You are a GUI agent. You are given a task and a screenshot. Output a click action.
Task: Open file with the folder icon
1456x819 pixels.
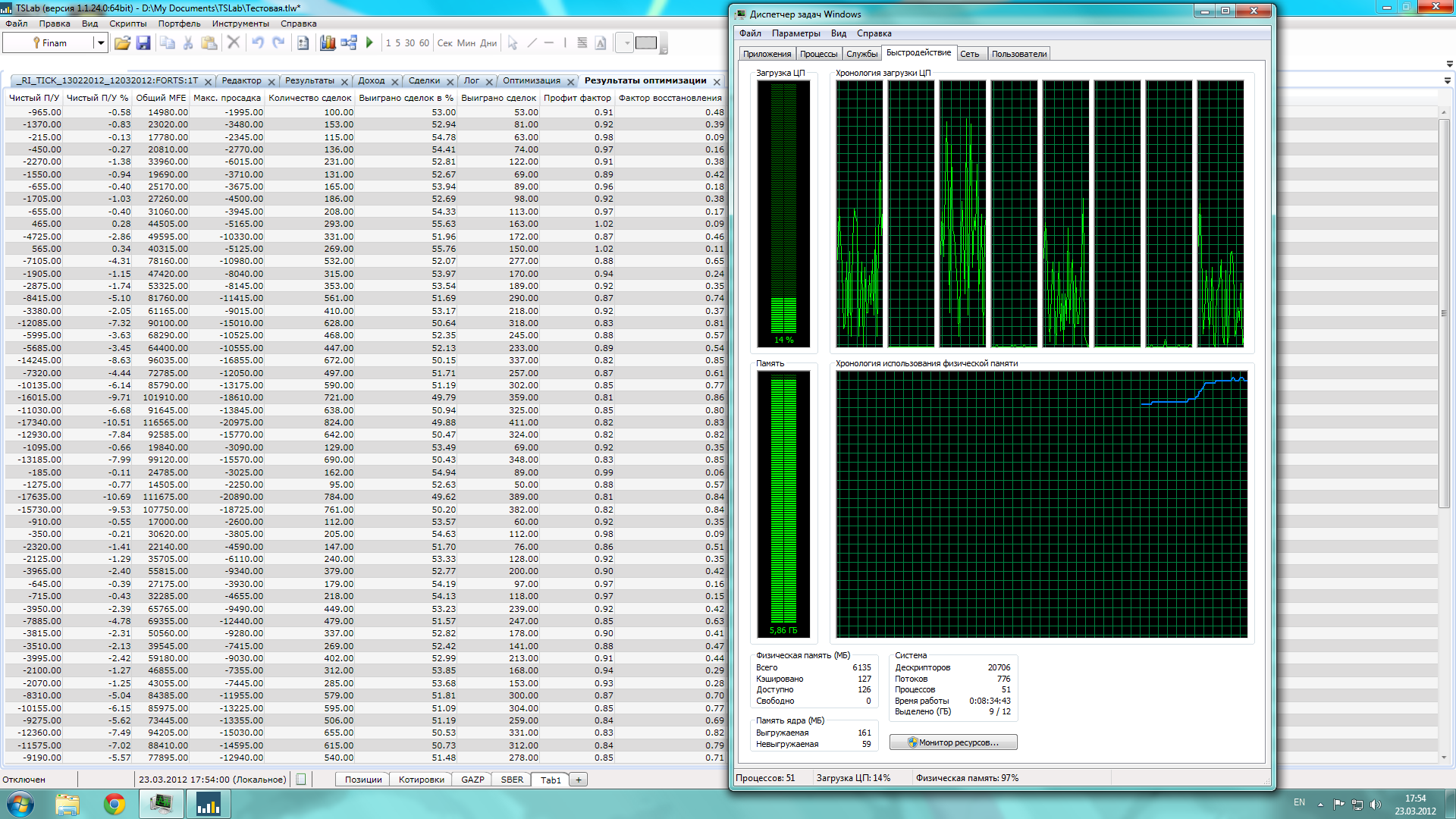122,43
